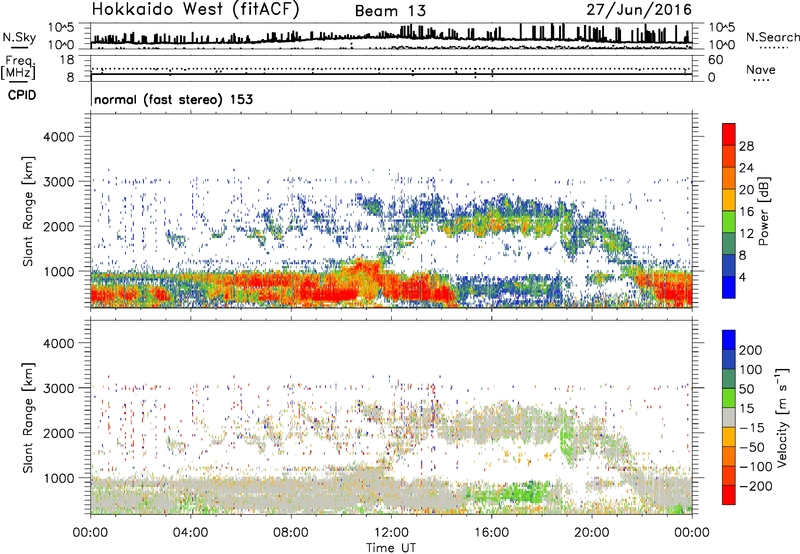Click the yellow-orange 16–20 dB power color segment

(x=729, y=200)
